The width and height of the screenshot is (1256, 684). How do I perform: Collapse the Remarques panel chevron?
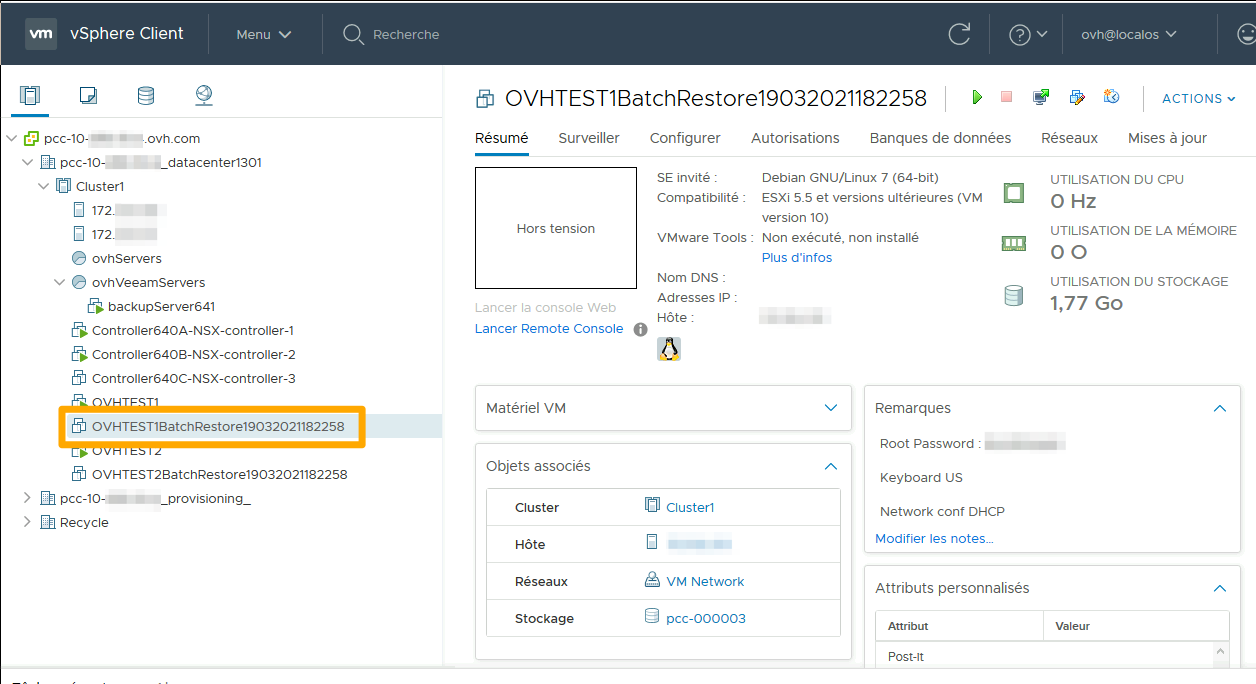tap(1219, 408)
